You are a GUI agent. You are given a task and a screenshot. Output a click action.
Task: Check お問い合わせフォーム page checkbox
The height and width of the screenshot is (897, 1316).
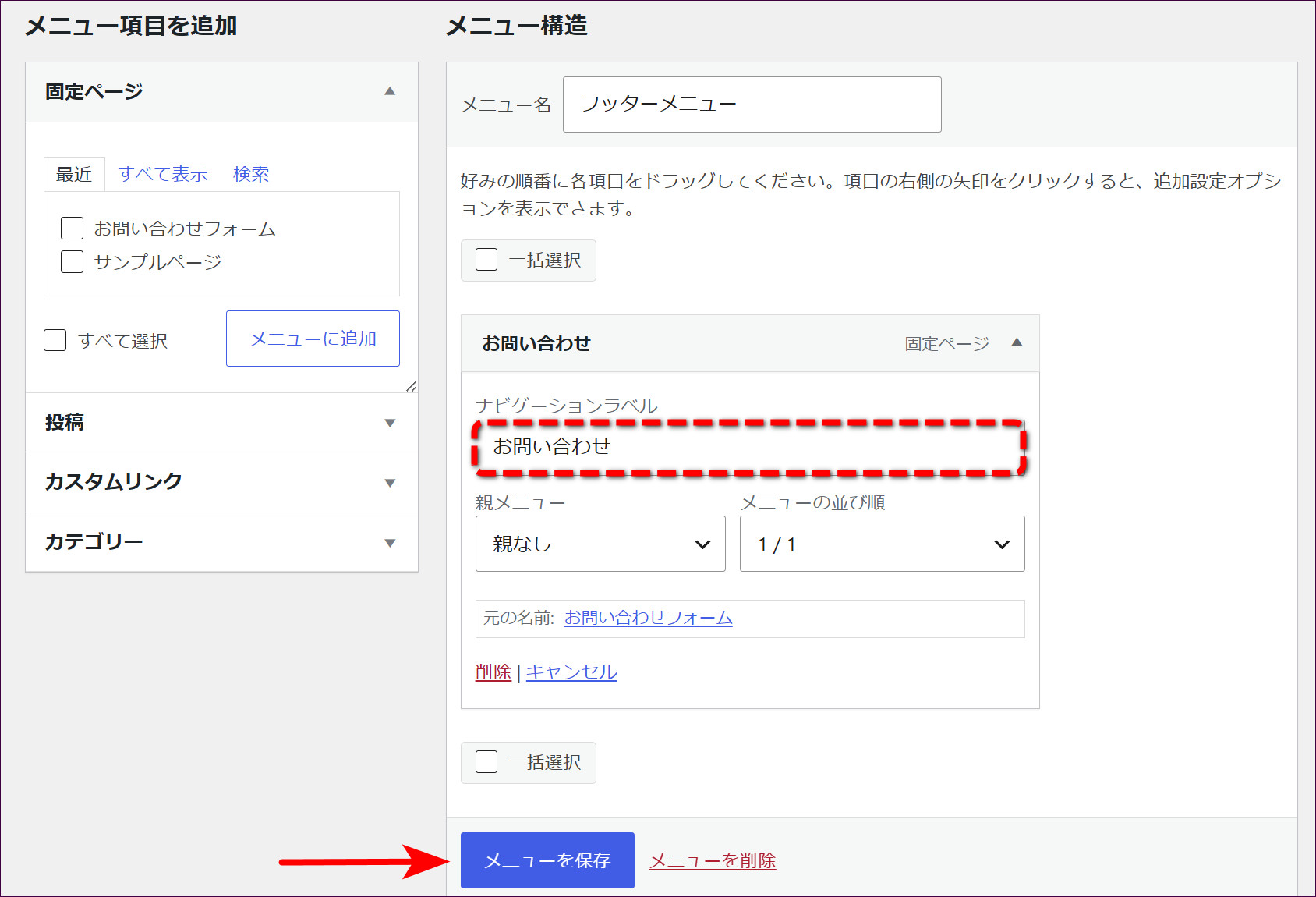click(x=72, y=229)
